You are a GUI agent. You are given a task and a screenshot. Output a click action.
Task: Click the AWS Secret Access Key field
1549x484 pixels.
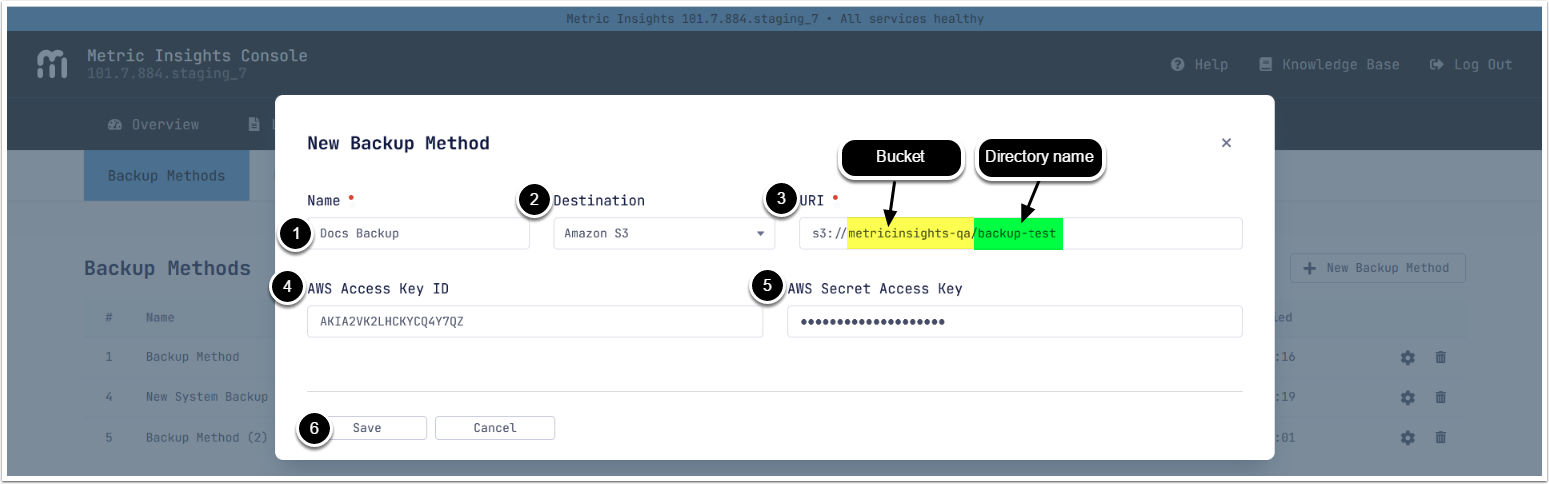(x=1014, y=322)
